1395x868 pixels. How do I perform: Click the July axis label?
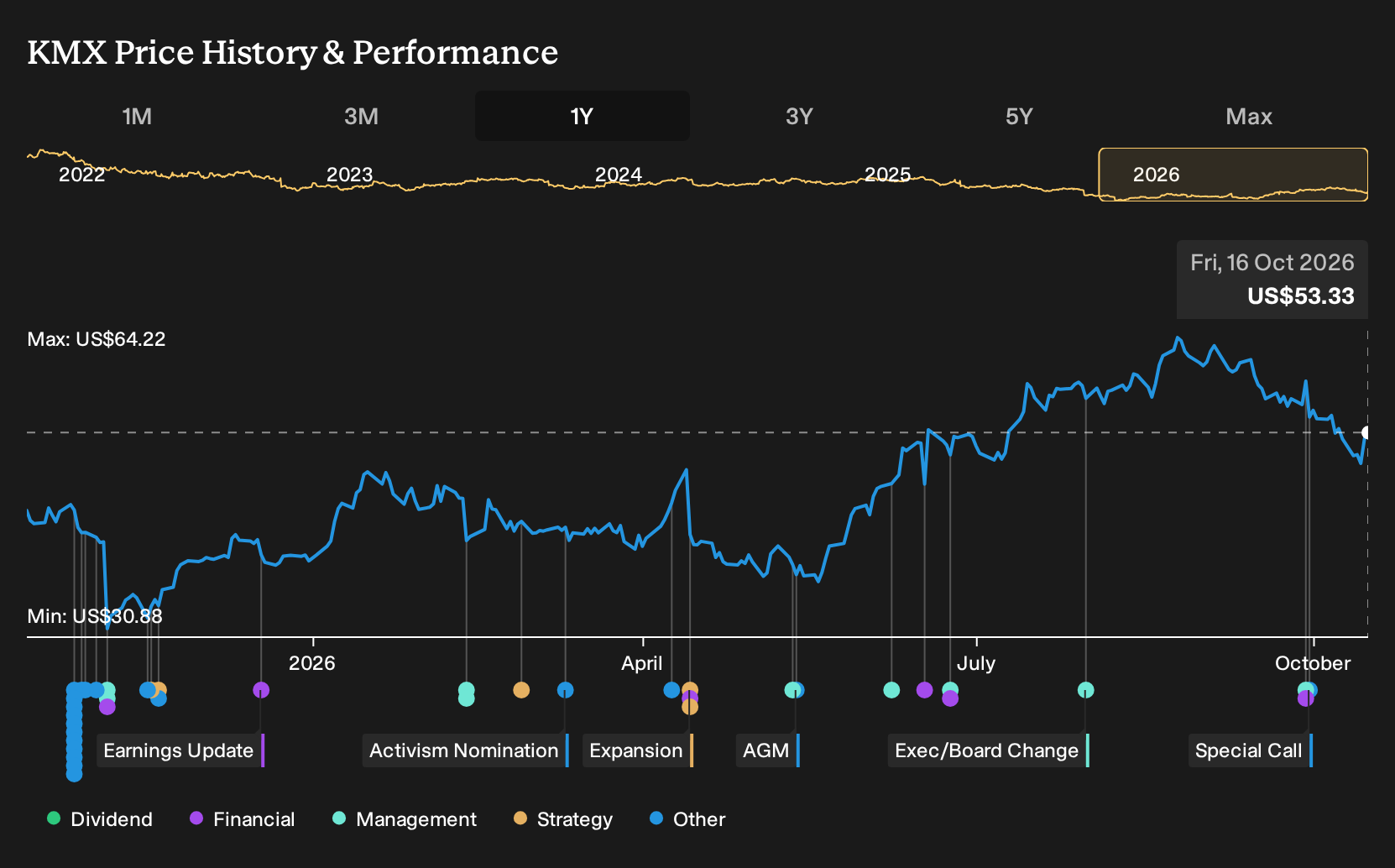976,663
